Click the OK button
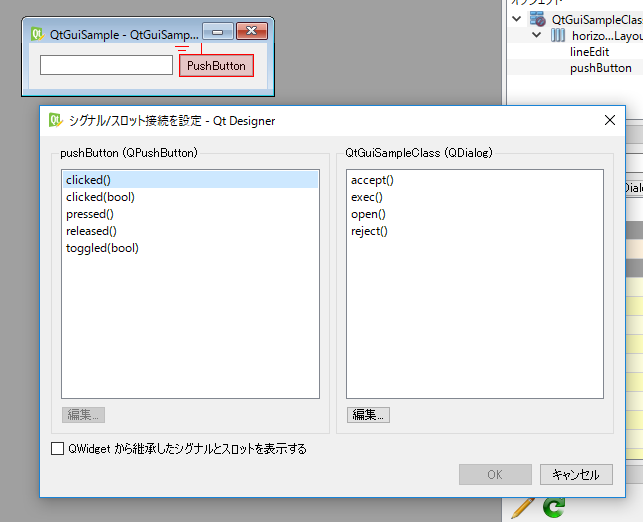This screenshot has height=522, width=643. pos(495,474)
